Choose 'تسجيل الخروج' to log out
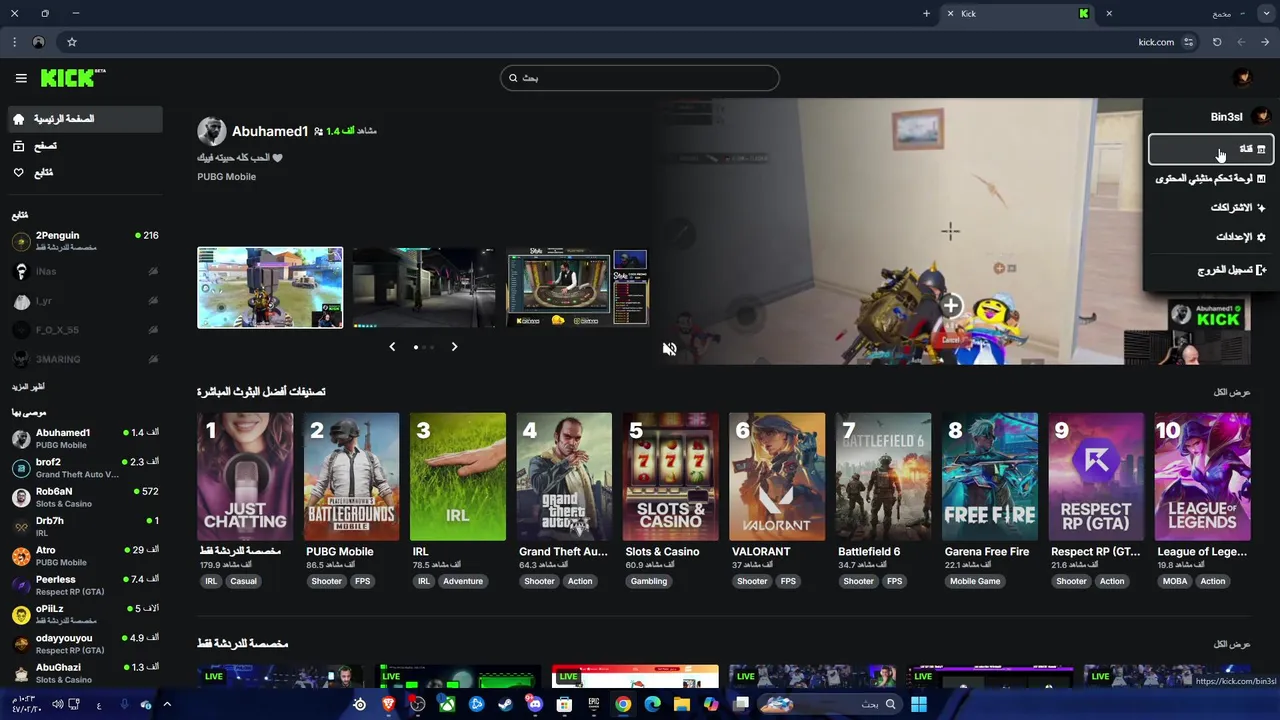The image size is (1280, 720). click(x=1210, y=270)
